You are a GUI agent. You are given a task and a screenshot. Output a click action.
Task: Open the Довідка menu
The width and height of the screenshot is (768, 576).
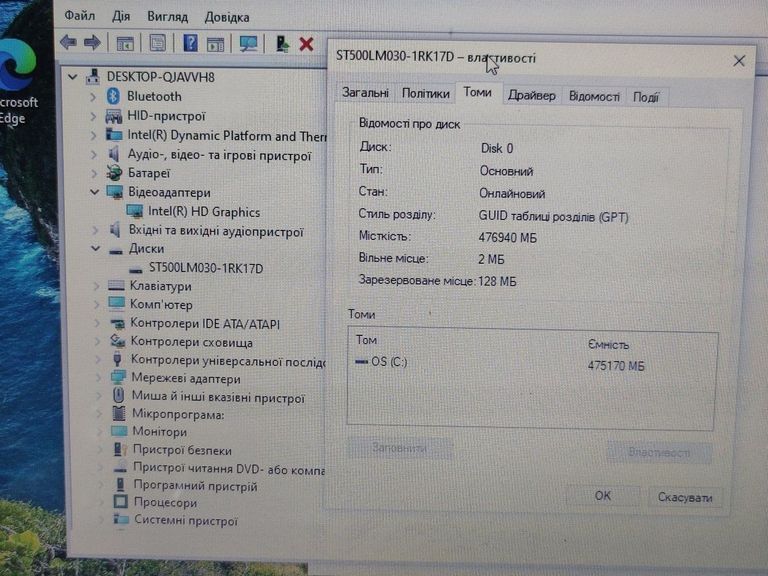pyautogui.click(x=227, y=18)
